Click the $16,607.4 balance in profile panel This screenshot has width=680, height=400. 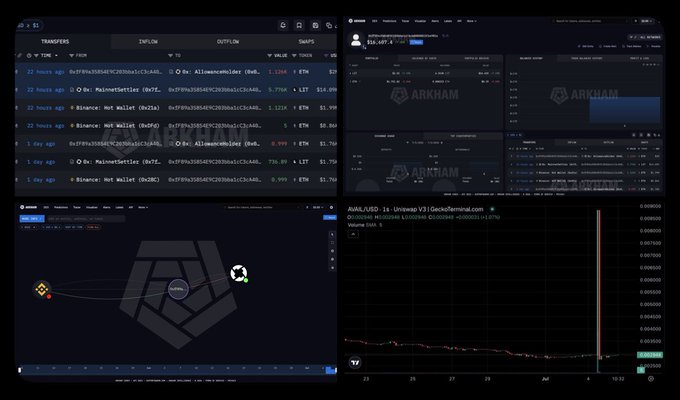(x=379, y=42)
